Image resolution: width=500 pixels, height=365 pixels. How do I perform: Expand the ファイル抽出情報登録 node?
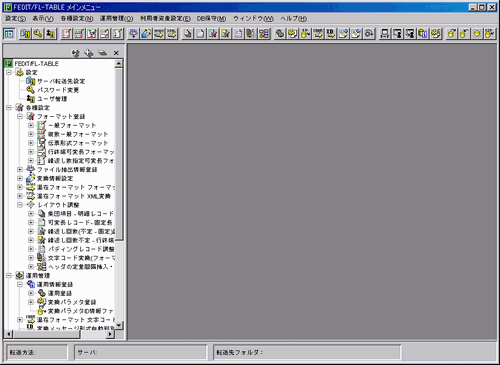[x=20, y=169]
